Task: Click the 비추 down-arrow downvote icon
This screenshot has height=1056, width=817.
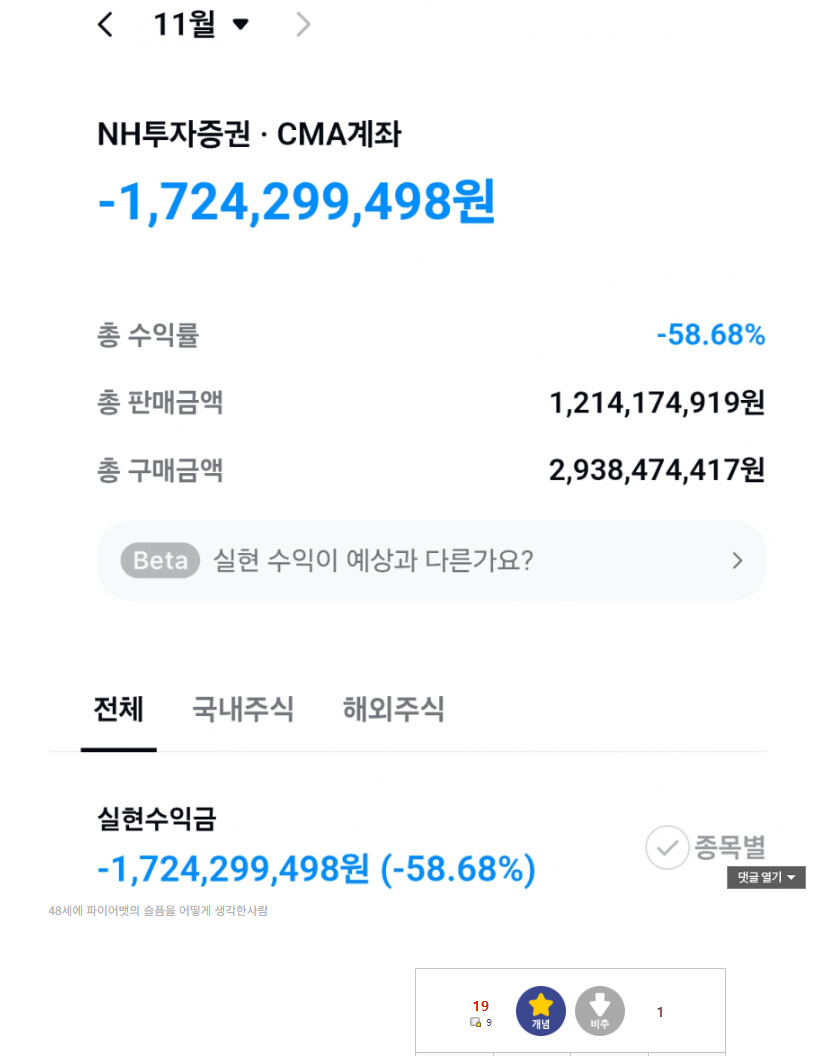Action: [599, 1010]
